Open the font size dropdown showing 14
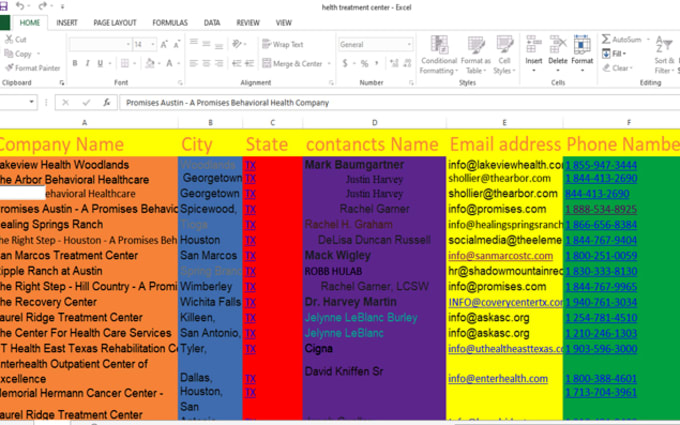The height and width of the screenshot is (425, 680). coord(153,44)
